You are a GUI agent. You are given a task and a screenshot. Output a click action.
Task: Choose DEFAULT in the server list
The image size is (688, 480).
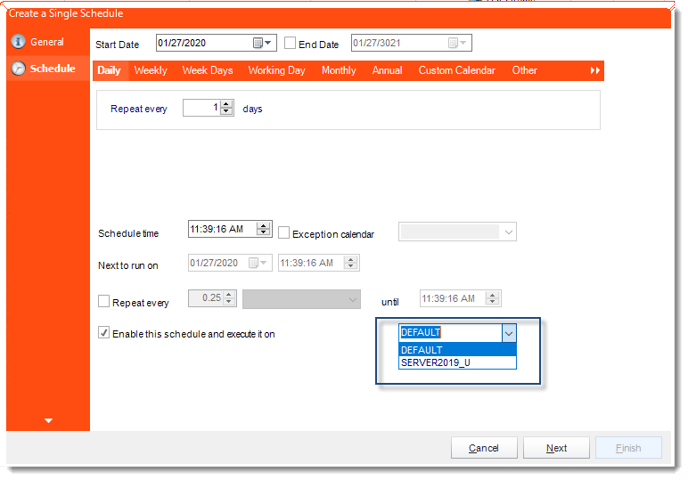click(457, 350)
